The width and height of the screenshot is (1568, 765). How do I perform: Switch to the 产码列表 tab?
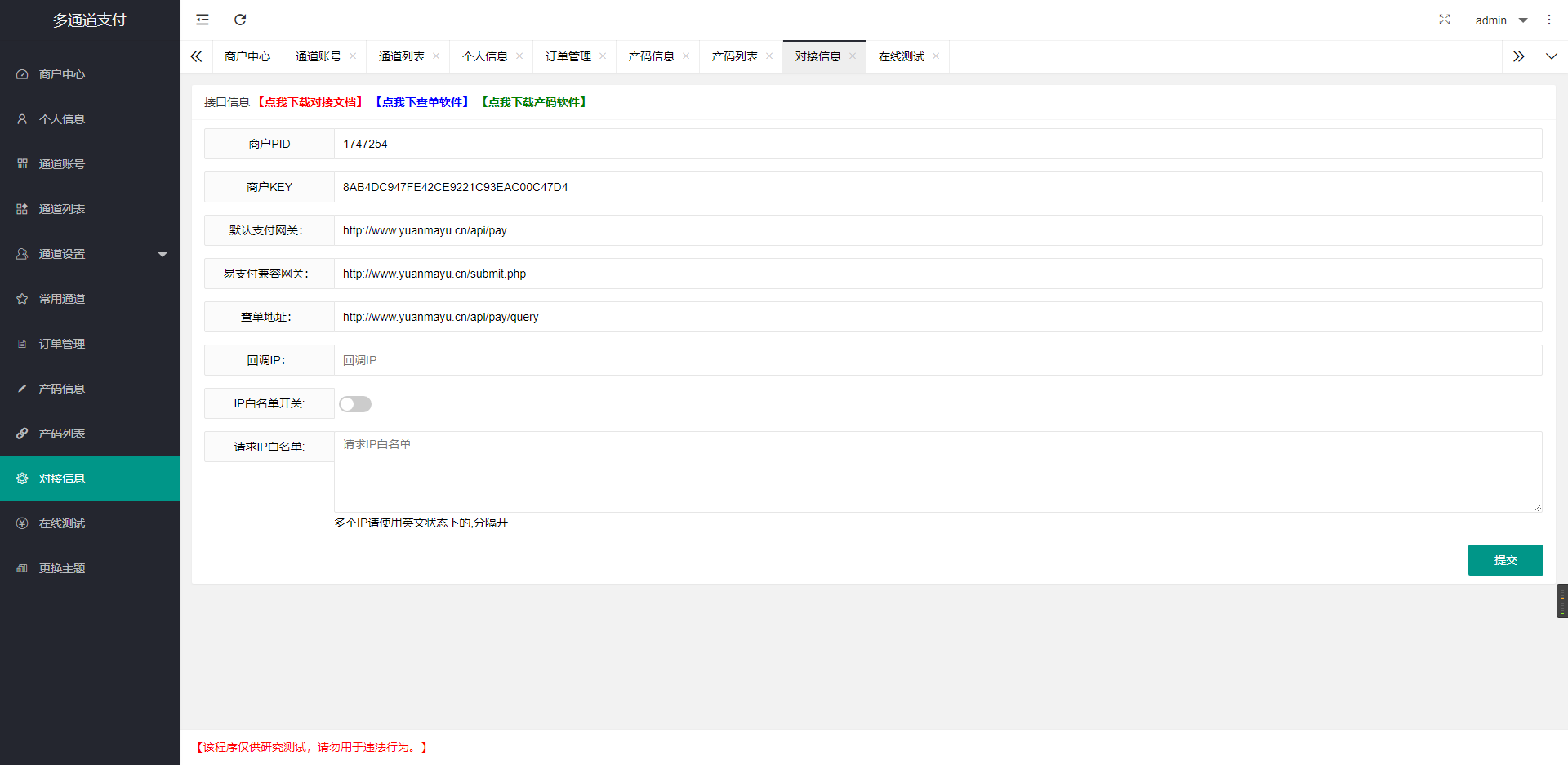point(734,56)
